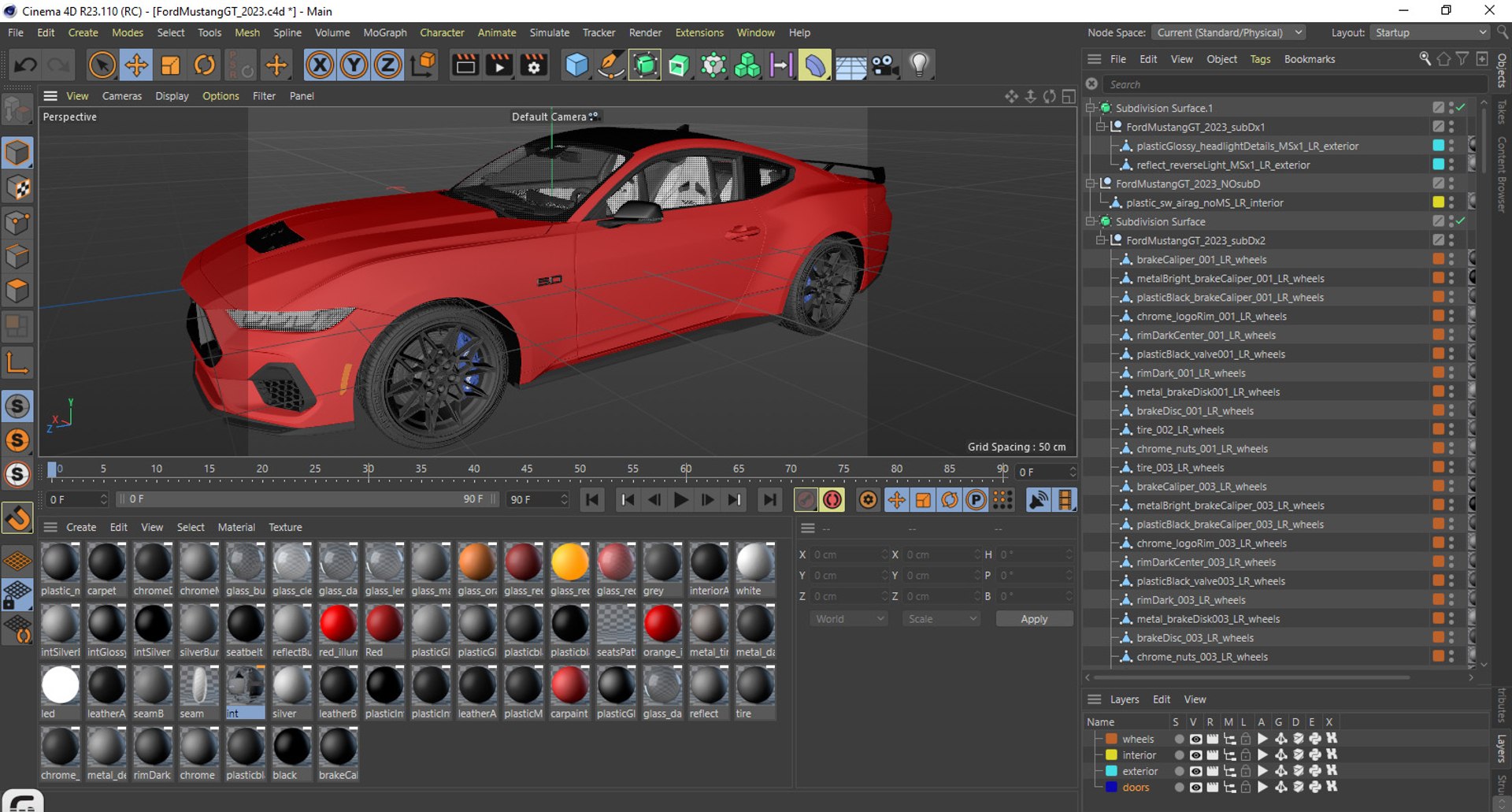Click Model mode icon in left palette

(x=17, y=153)
